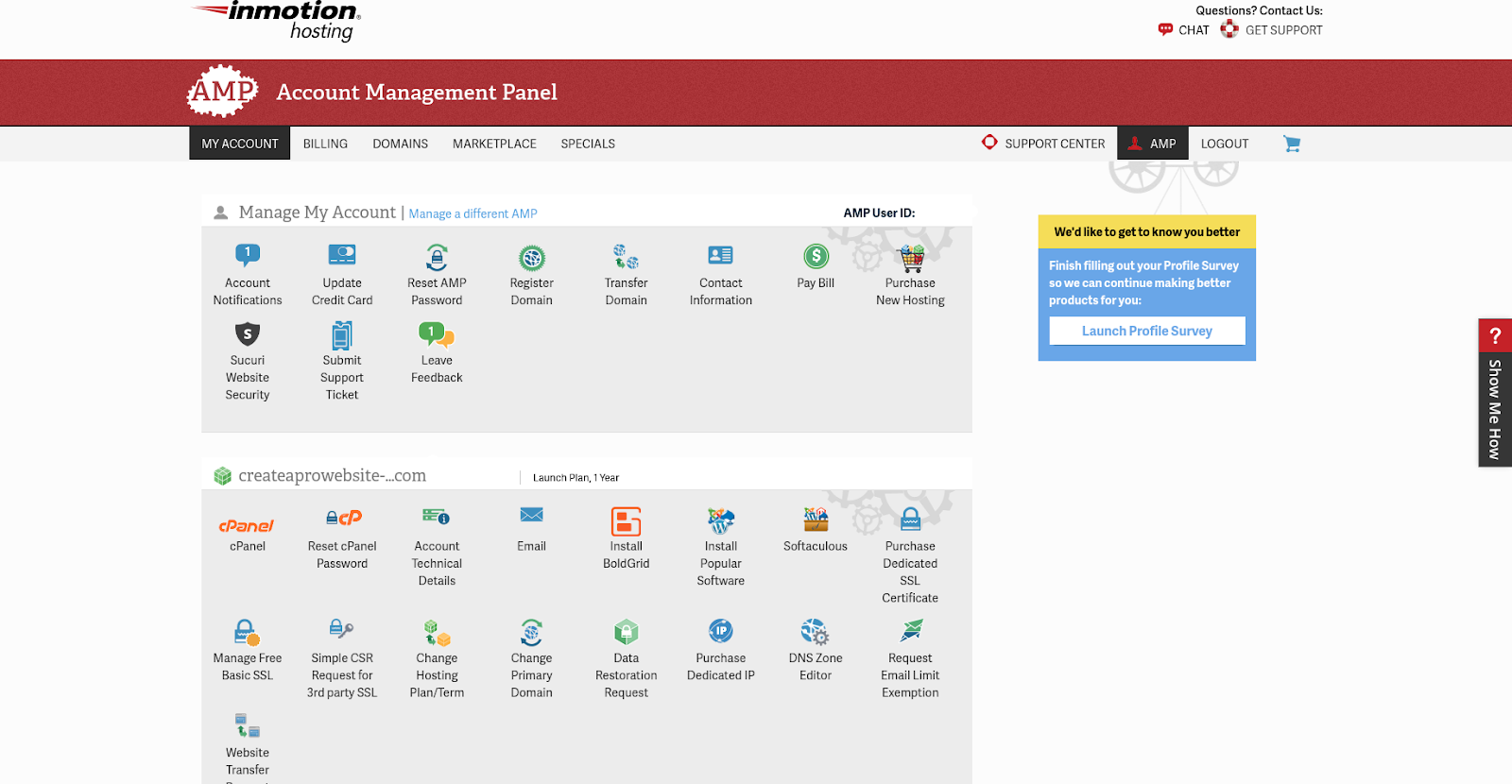The height and width of the screenshot is (784, 1512).
Task: Open the DNS Zone Editor icon
Action: coord(815,631)
